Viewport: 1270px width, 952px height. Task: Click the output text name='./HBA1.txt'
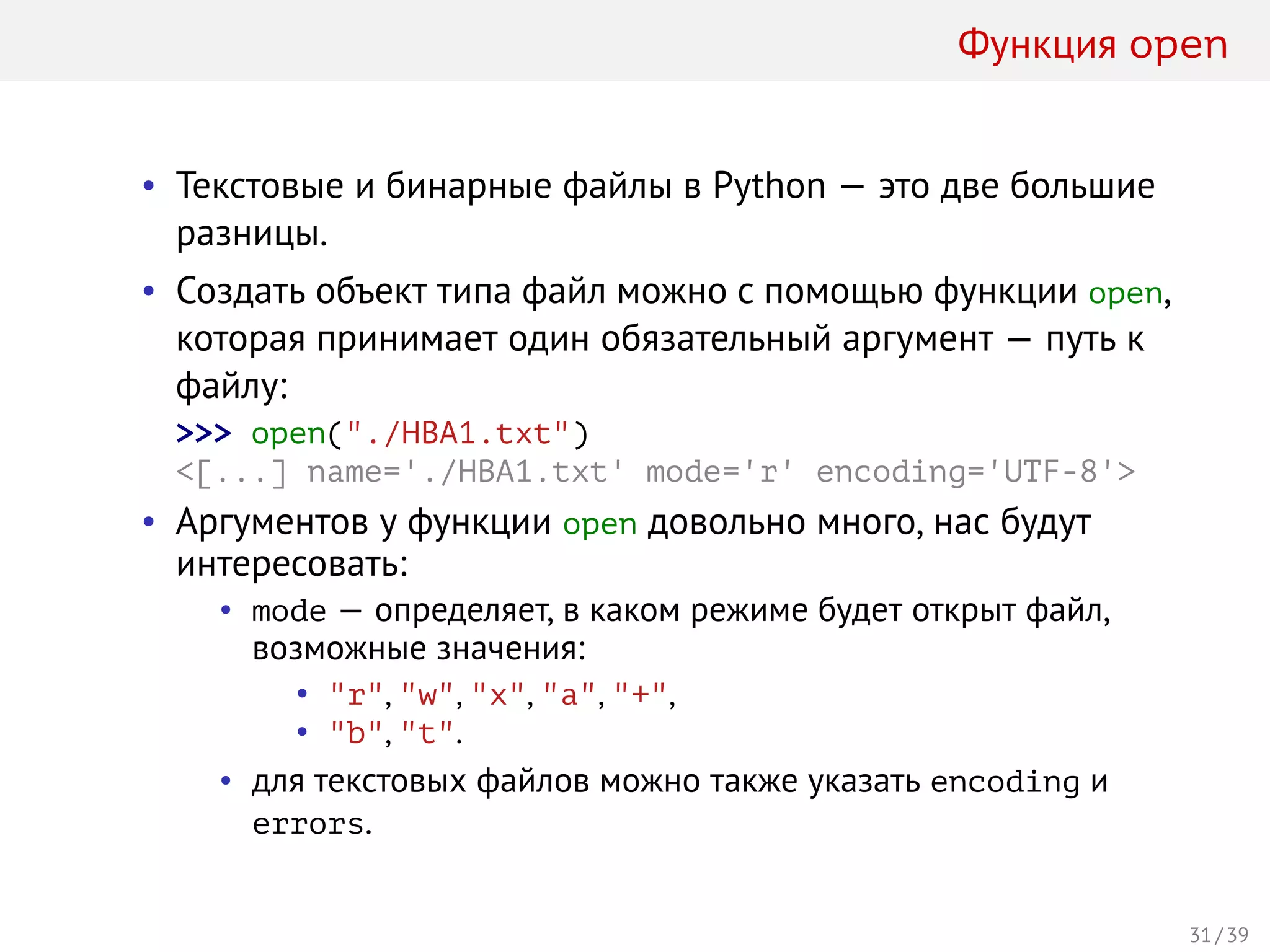coord(465,472)
